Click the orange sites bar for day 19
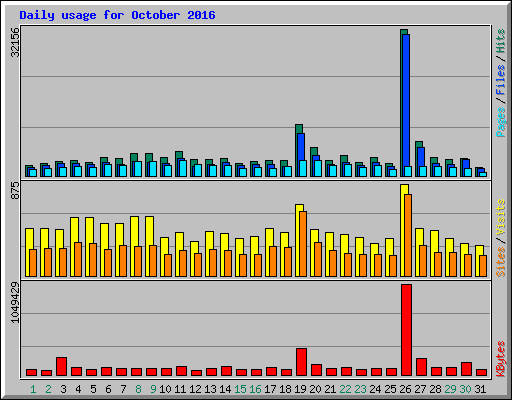 pos(303,244)
